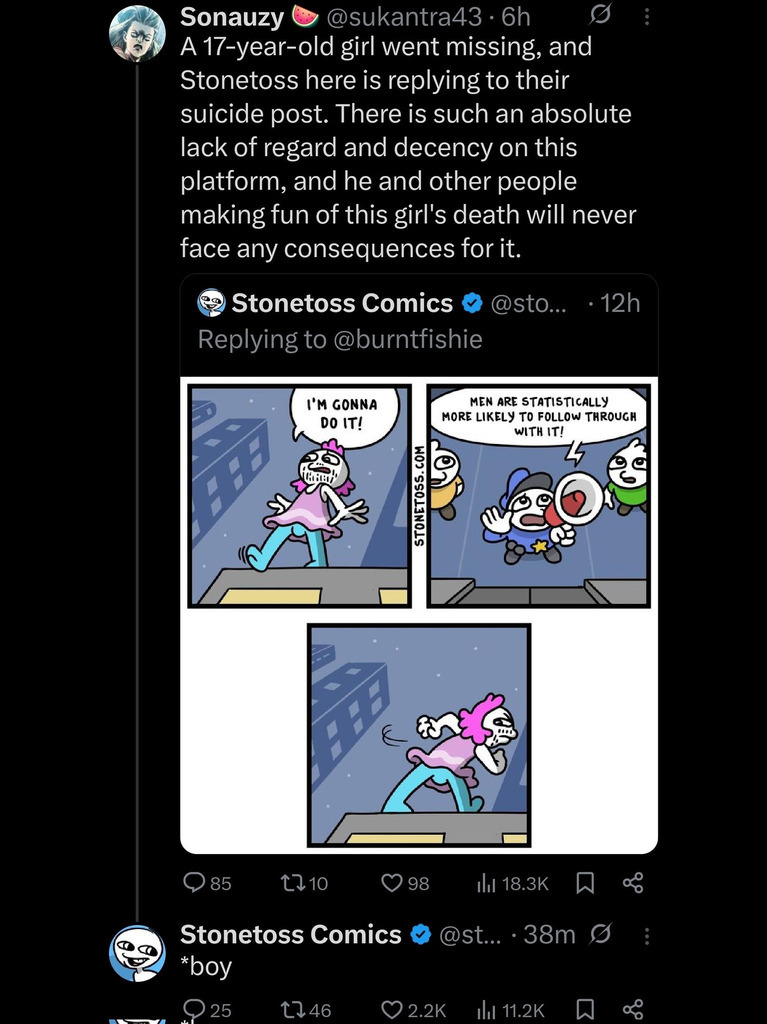This screenshot has width=767, height=1024.
Task: Repost Sonauzy's tweet with 10 reposts
Action: tap(303, 883)
